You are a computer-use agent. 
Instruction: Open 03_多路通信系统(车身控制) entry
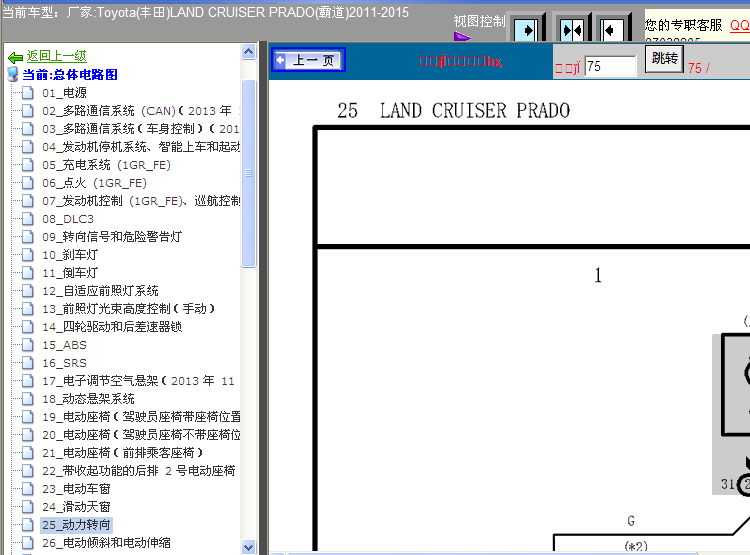[x=141, y=129]
